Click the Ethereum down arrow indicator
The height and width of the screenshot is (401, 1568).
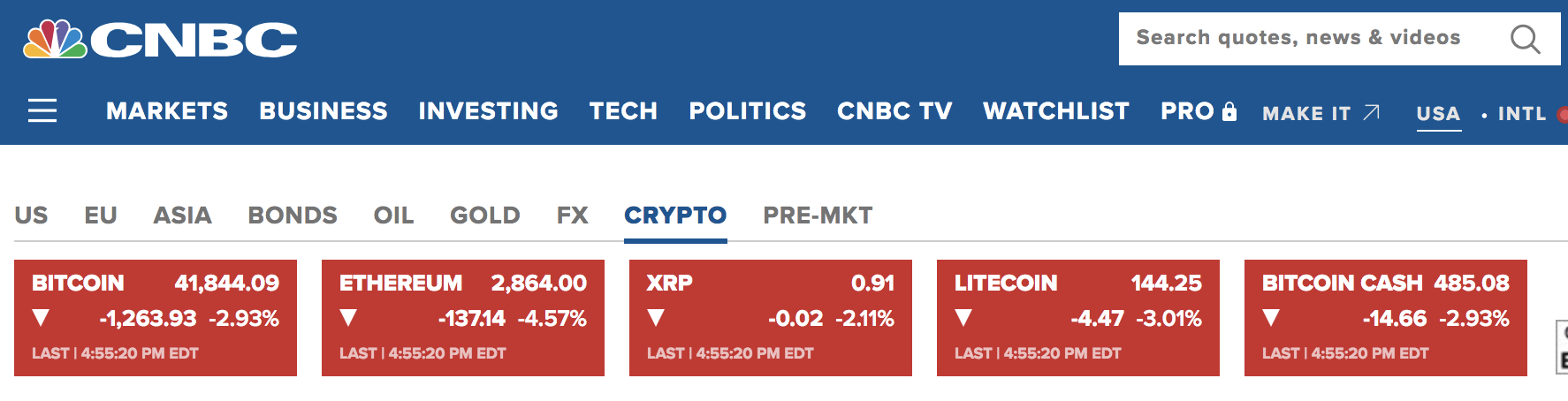(348, 318)
